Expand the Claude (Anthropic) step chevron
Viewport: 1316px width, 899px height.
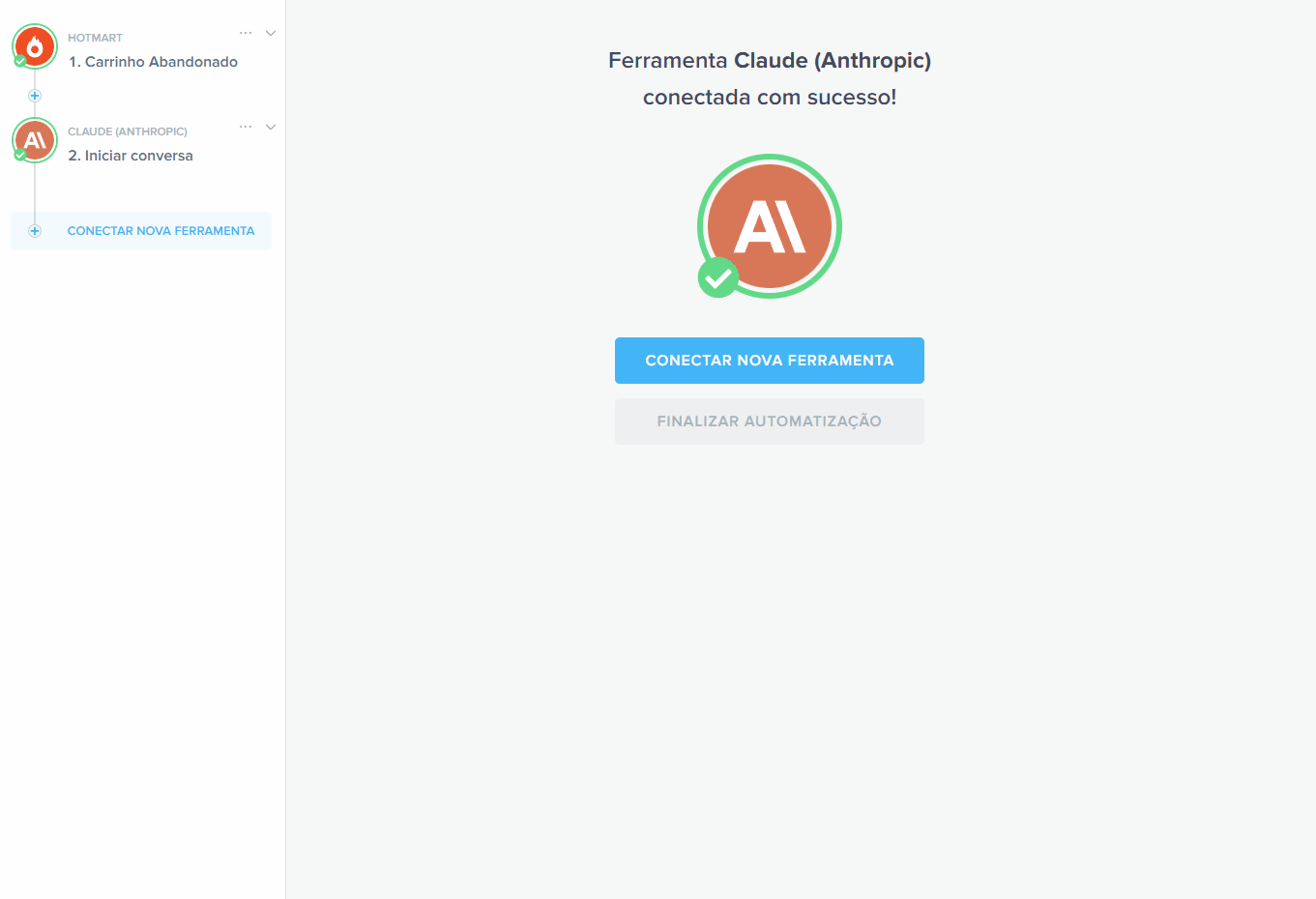pyautogui.click(x=271, y=127)
